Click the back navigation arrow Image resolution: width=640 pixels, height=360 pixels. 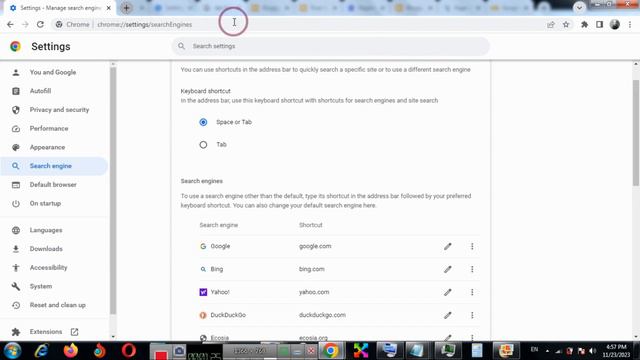10,24
